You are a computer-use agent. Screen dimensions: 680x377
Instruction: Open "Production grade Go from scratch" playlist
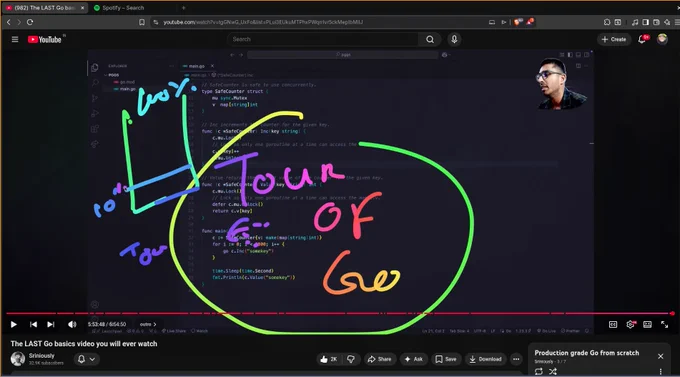(586, 353)
